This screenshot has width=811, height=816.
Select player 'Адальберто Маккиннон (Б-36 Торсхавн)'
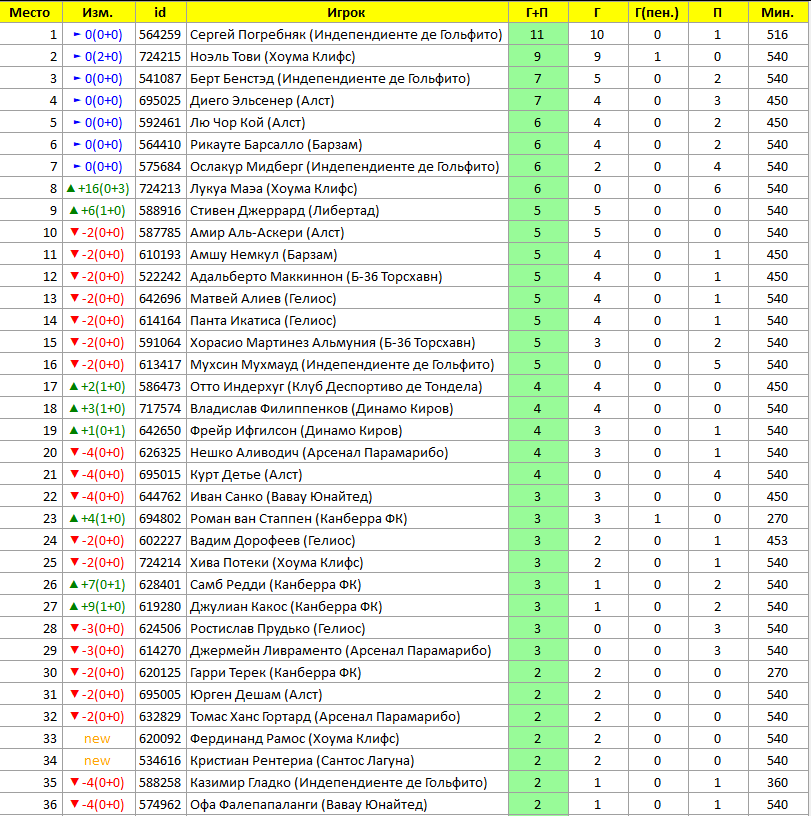click(x=316, y=276)
